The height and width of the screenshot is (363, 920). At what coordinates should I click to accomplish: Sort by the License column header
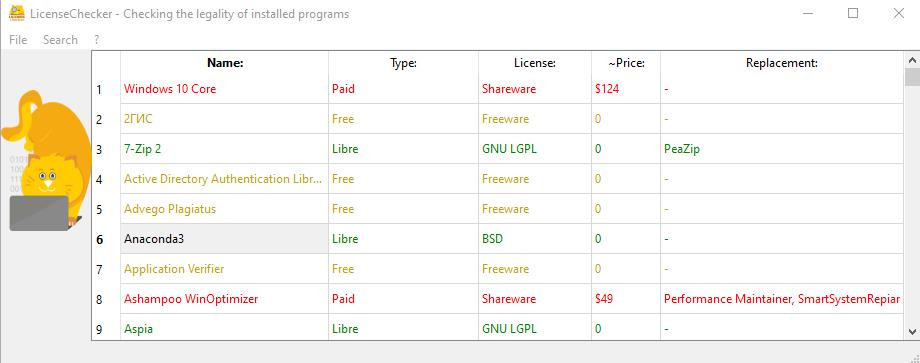tap(535, 63)
